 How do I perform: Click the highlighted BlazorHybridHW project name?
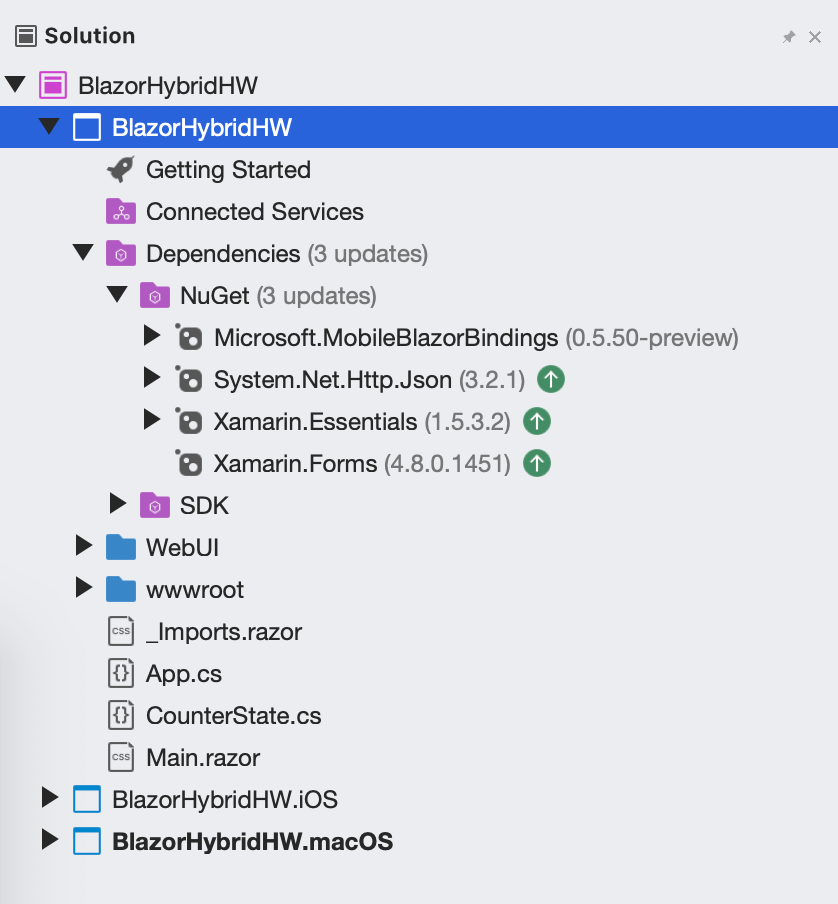202,128
